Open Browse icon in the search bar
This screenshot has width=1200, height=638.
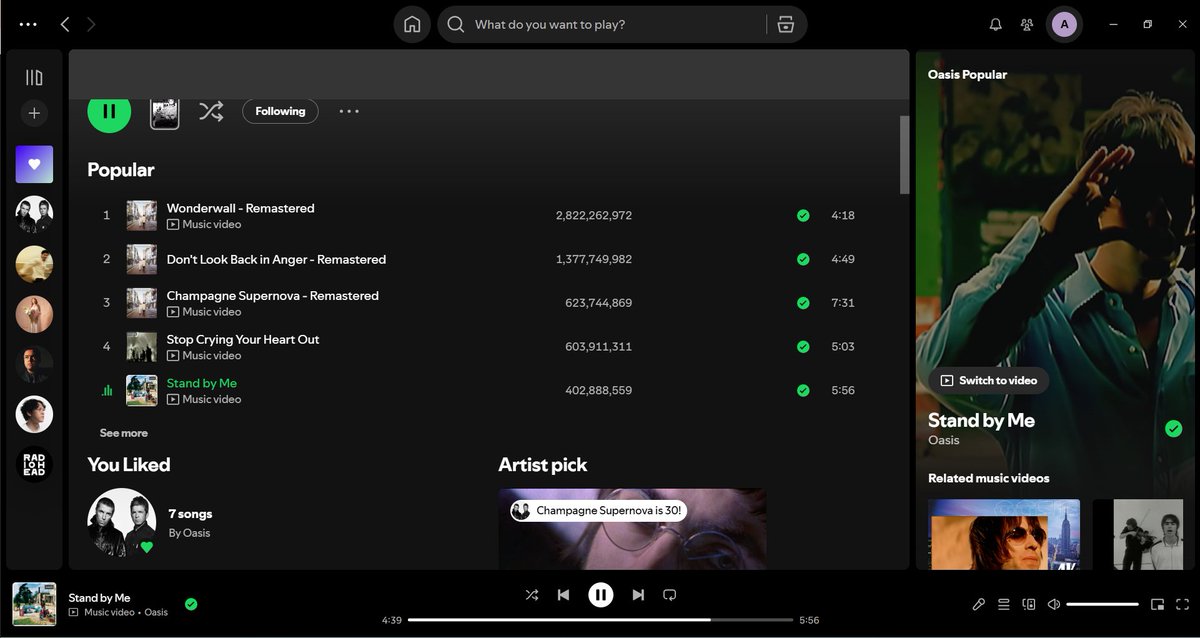click(x=785, y=24)
